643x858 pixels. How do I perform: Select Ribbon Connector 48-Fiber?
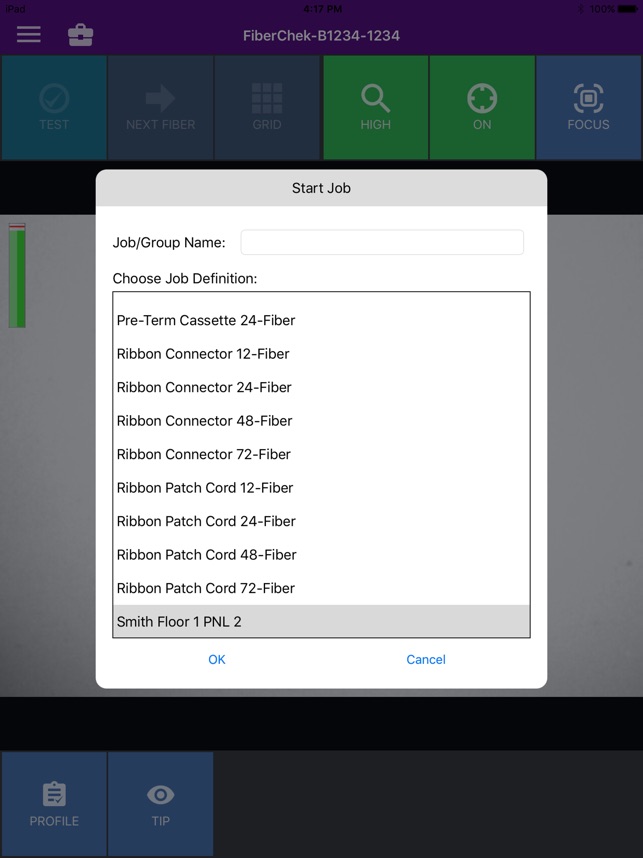click(x=321, y=420)
